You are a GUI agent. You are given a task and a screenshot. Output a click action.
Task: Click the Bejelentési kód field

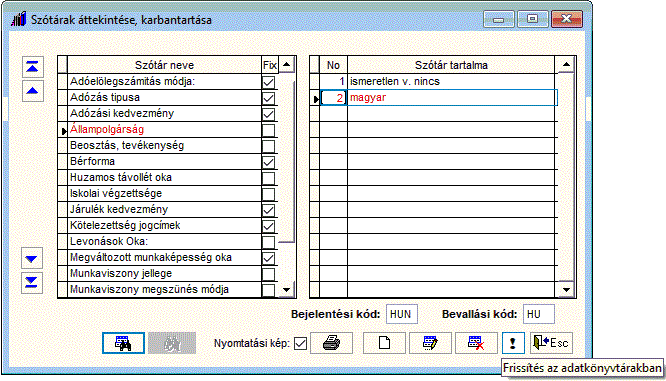click(402, 314)
